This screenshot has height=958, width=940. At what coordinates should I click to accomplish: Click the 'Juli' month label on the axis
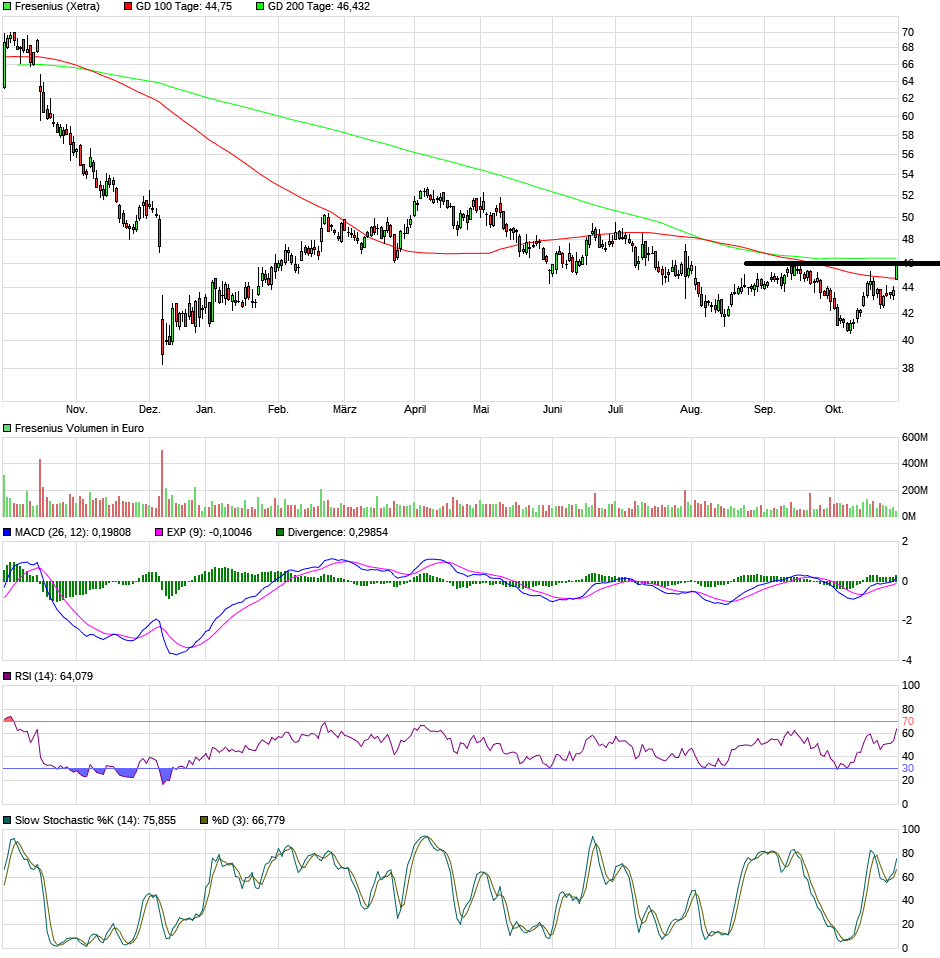[x=615, y=409]
